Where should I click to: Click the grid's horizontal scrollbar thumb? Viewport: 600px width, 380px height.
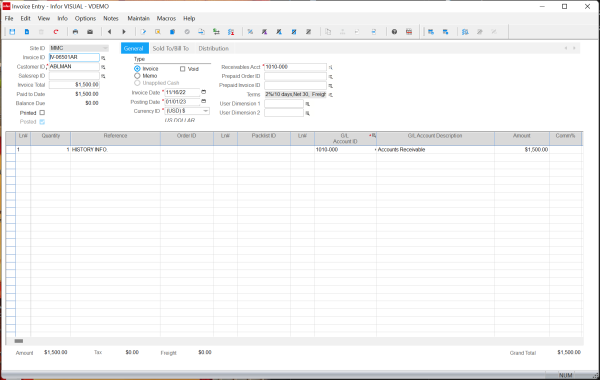19,341
